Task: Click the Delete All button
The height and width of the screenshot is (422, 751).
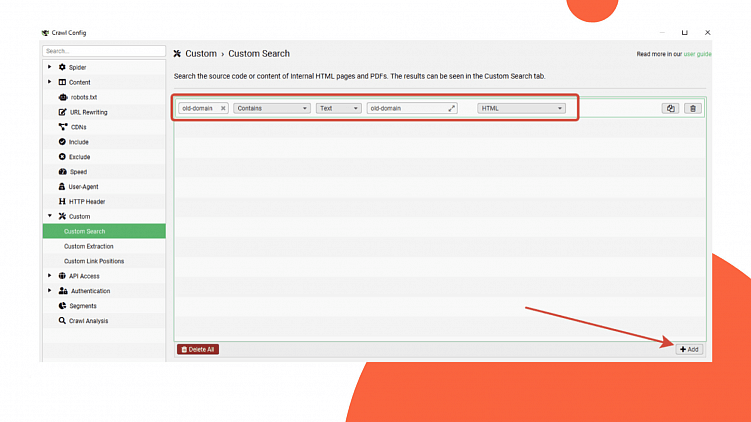Action: [198, 349]
